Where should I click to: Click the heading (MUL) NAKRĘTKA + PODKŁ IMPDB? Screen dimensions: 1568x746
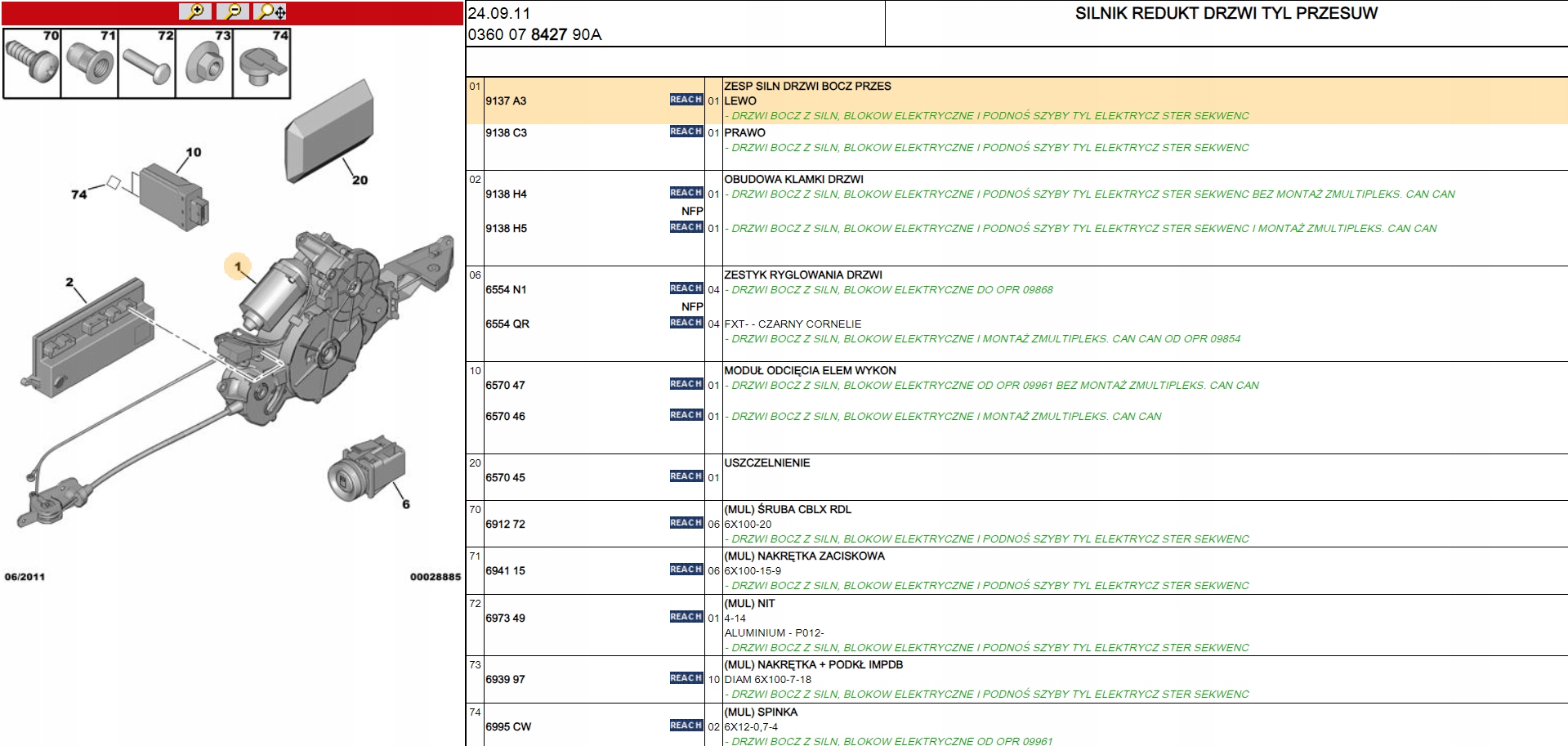click(813, 664)
